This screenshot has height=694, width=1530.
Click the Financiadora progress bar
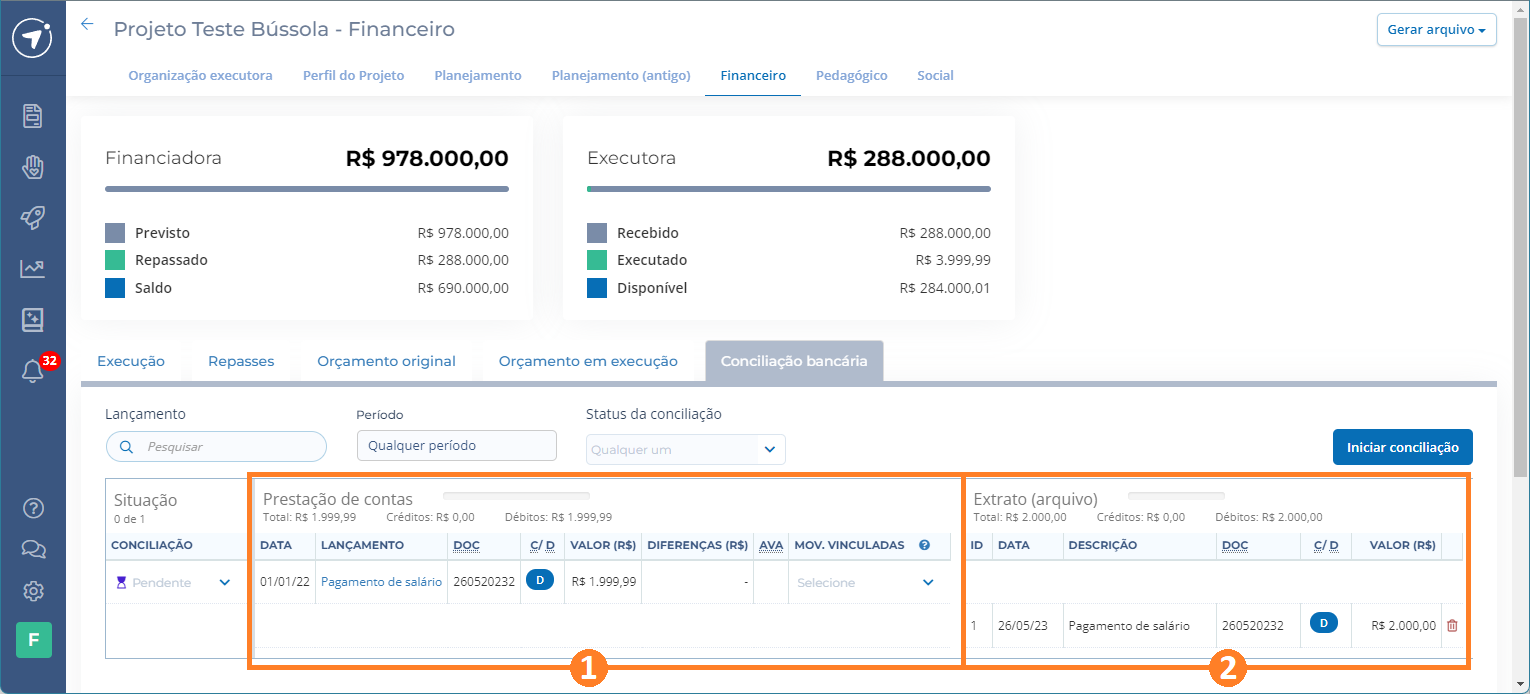point(307,188)
